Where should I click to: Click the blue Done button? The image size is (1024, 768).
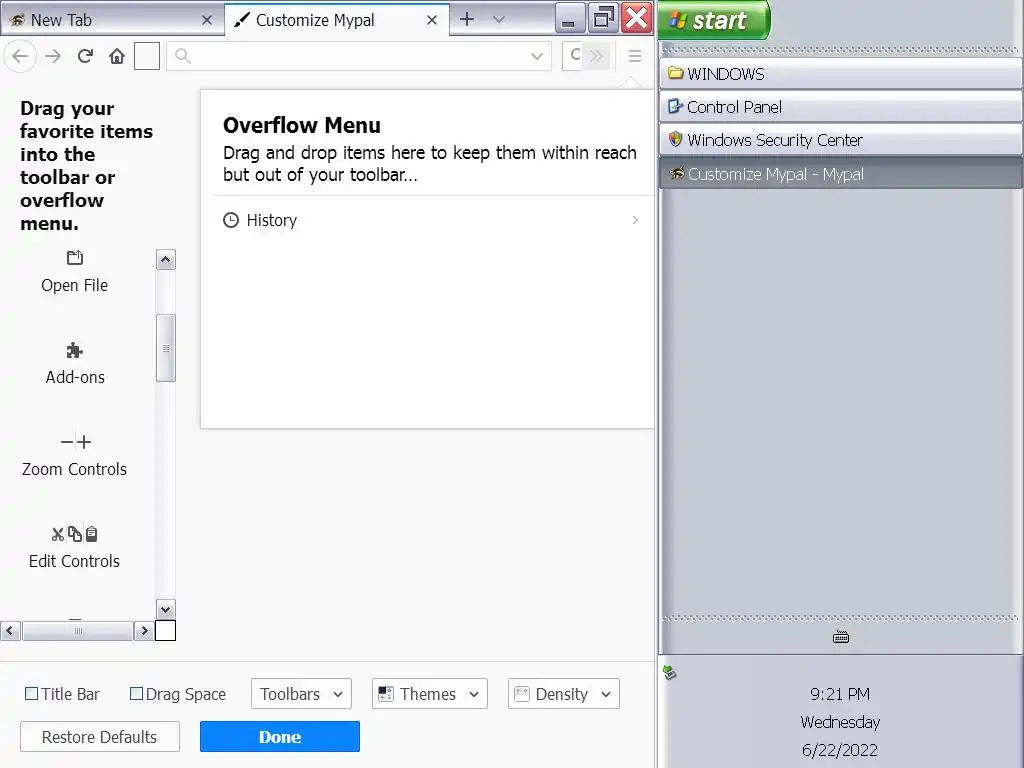point(280,737)
